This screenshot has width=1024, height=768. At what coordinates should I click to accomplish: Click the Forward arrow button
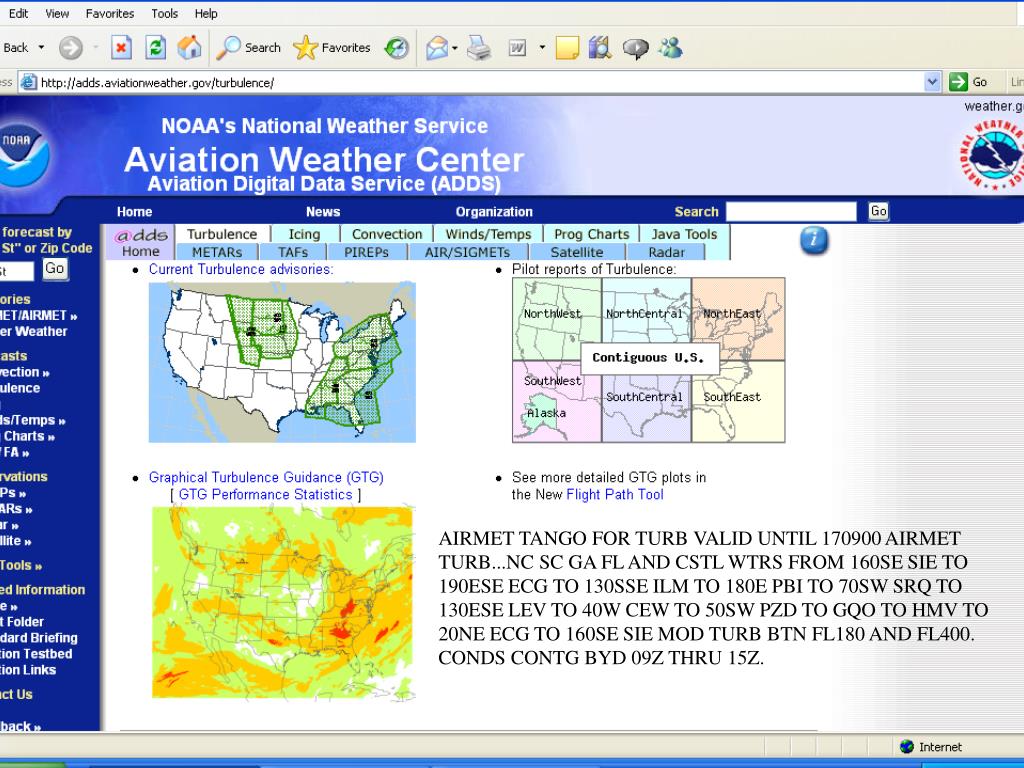click(71, 48)
